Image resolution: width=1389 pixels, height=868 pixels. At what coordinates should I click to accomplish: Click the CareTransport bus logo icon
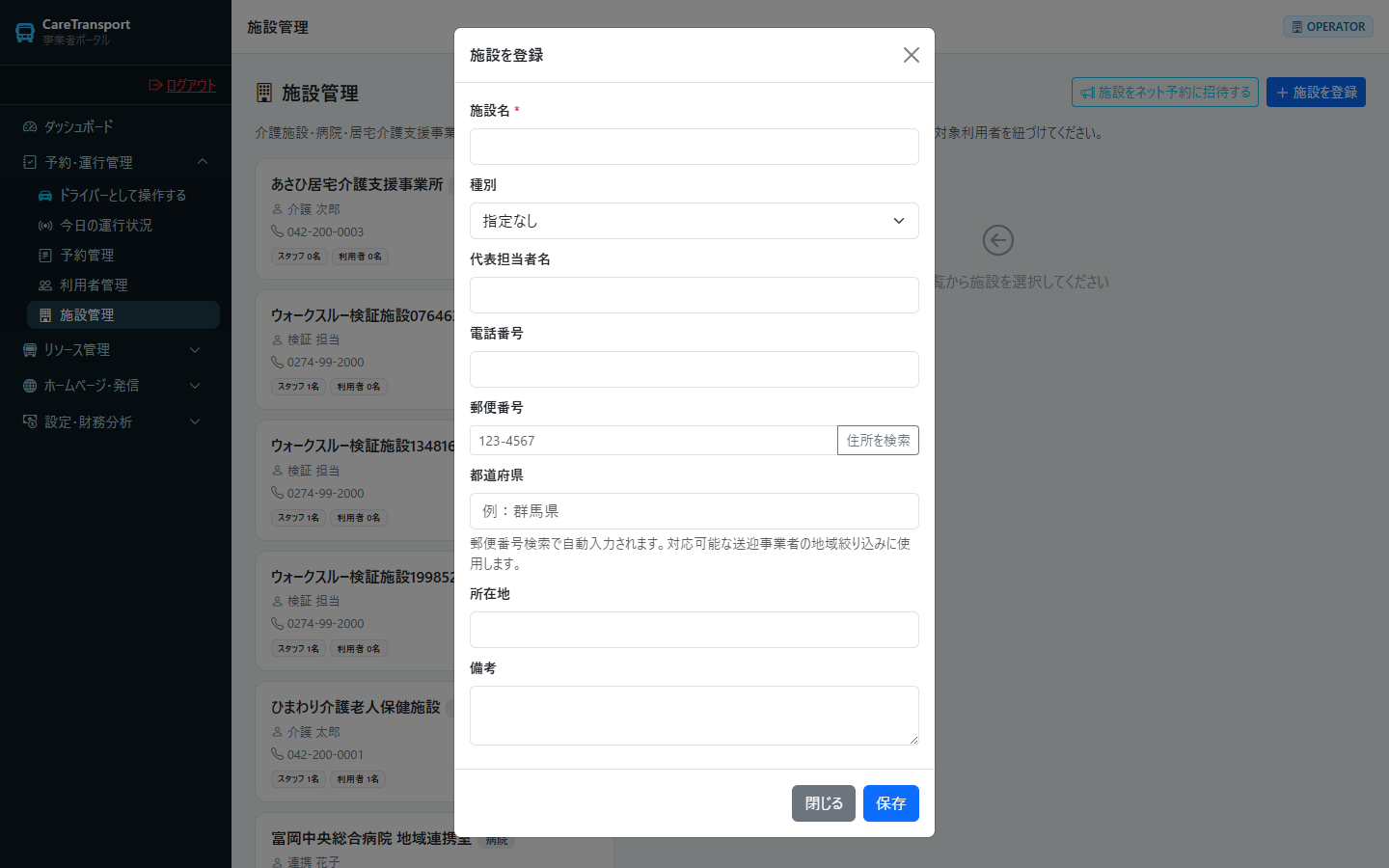[25, 33]
